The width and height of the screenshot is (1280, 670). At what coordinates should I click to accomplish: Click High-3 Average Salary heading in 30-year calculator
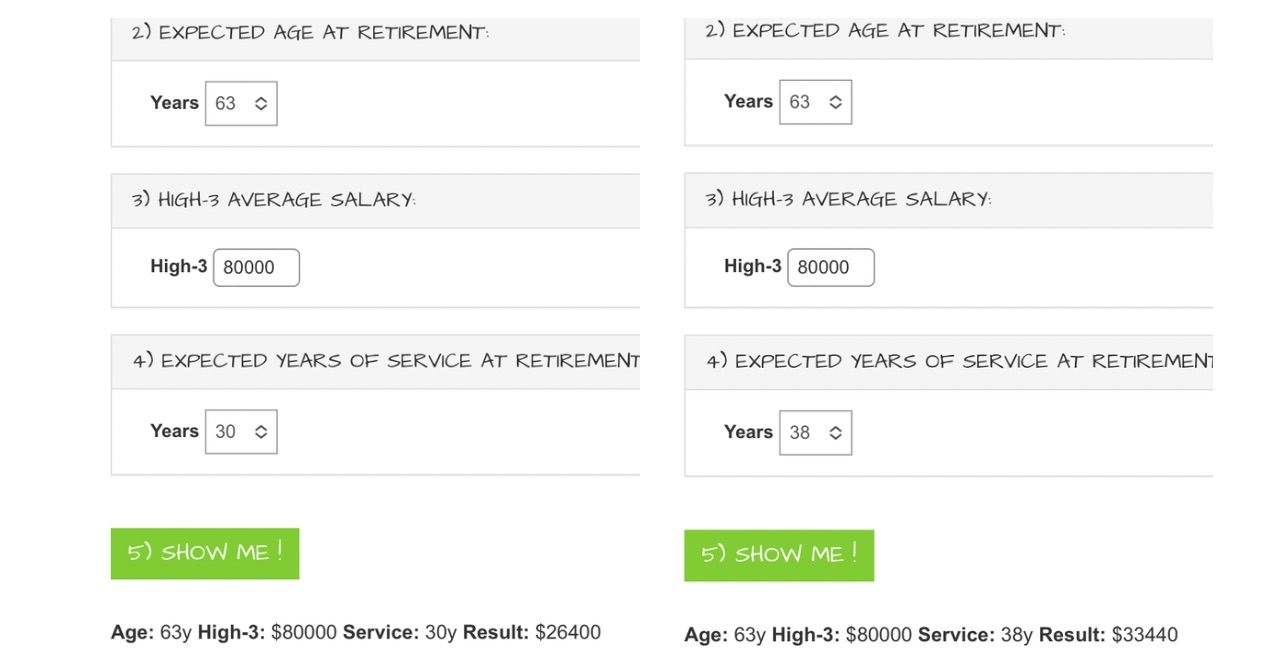(x=274, y=199)
